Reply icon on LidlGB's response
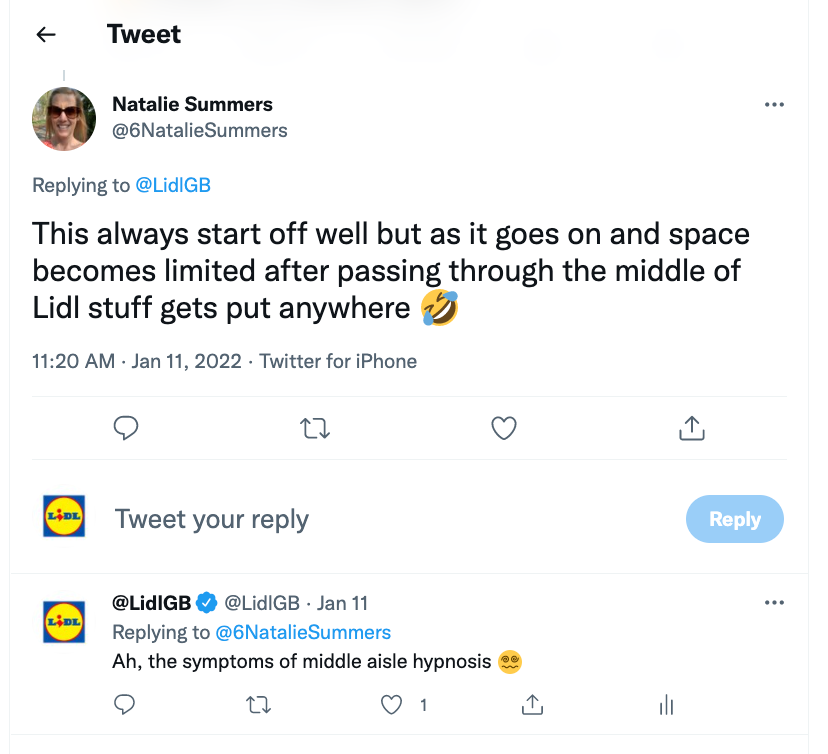This screenshot has width=828, height=754. [x=125, y=705]
